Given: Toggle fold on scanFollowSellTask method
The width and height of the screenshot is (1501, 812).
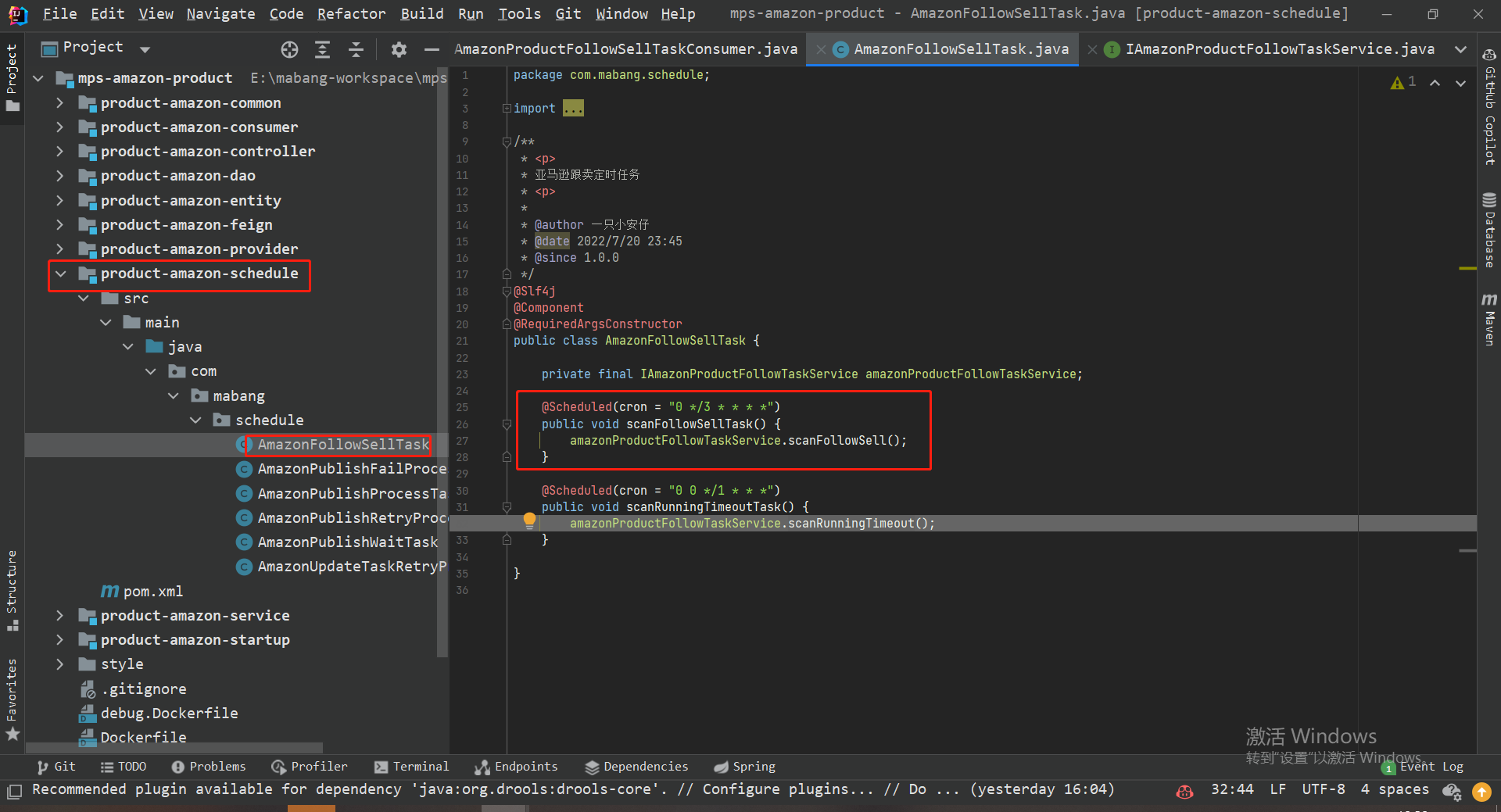Looking at the screenshot, I should (507, 424).
